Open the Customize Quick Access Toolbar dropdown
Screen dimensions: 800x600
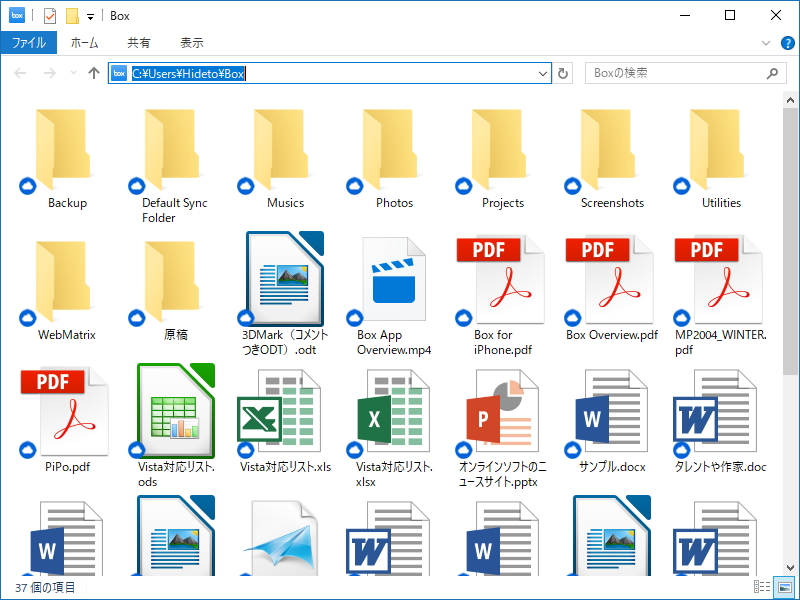point(90,17)
